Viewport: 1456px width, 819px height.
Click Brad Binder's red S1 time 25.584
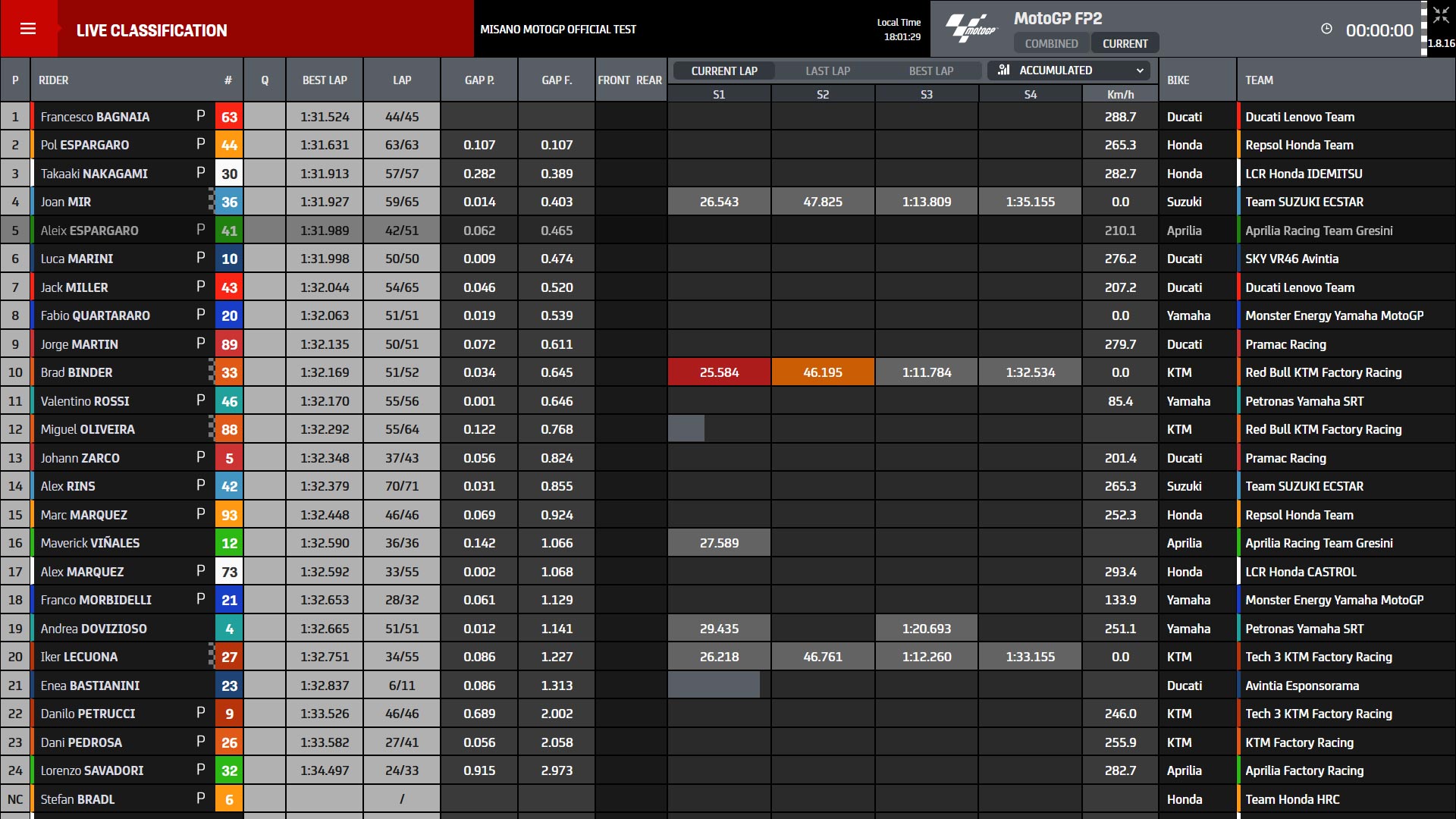click(x=719, y=372)
